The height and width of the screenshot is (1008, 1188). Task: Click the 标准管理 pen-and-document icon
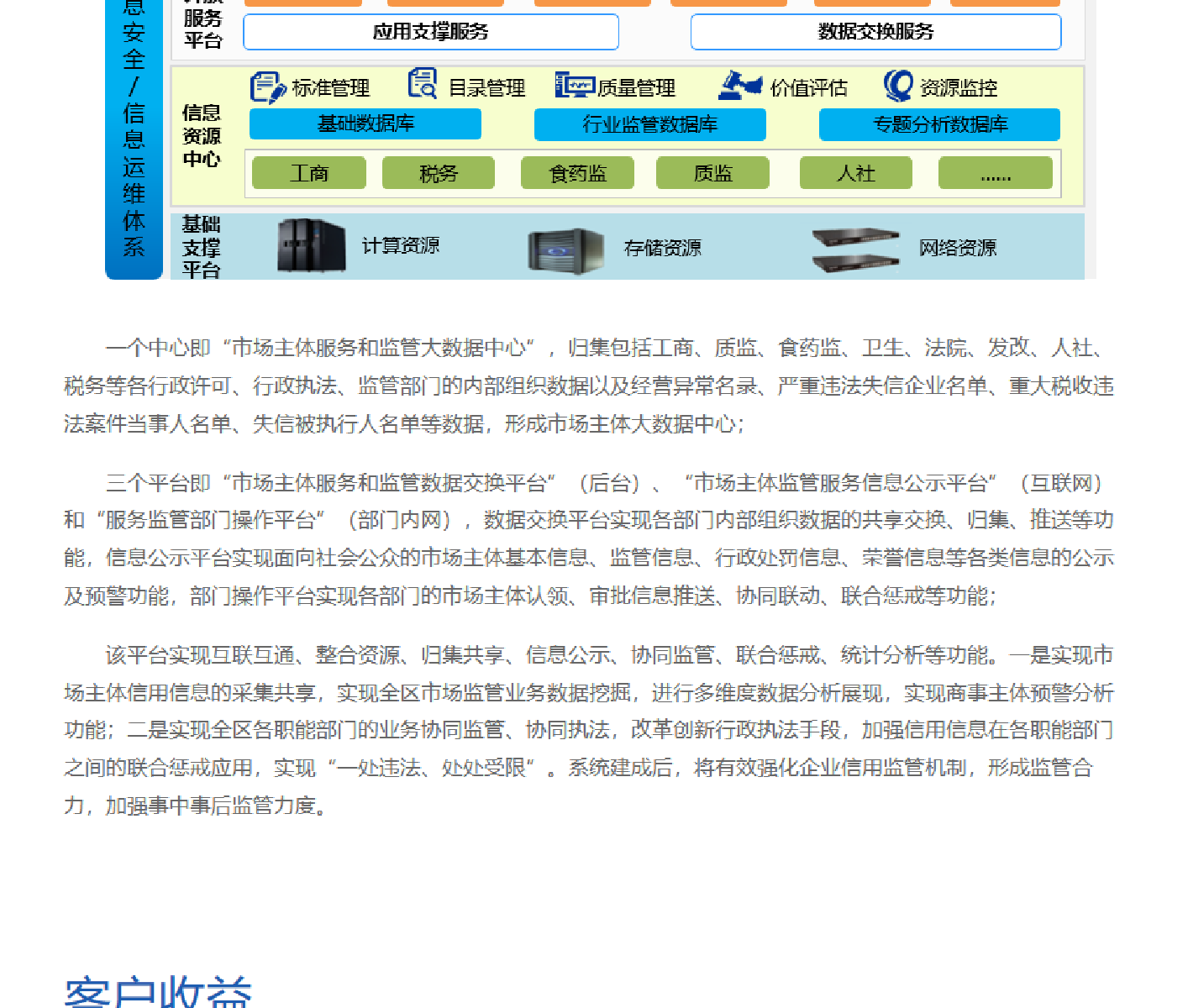pos(268,87)
